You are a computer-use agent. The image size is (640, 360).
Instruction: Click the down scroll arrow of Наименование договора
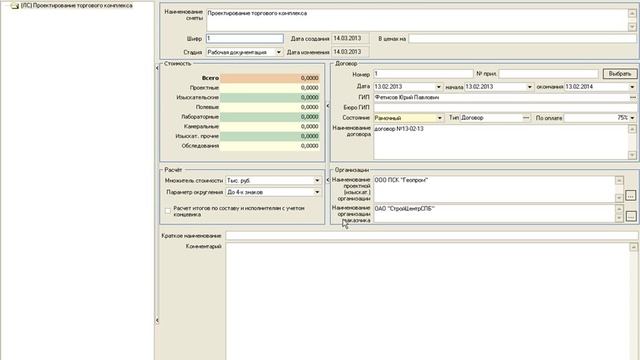click(632, 155)
